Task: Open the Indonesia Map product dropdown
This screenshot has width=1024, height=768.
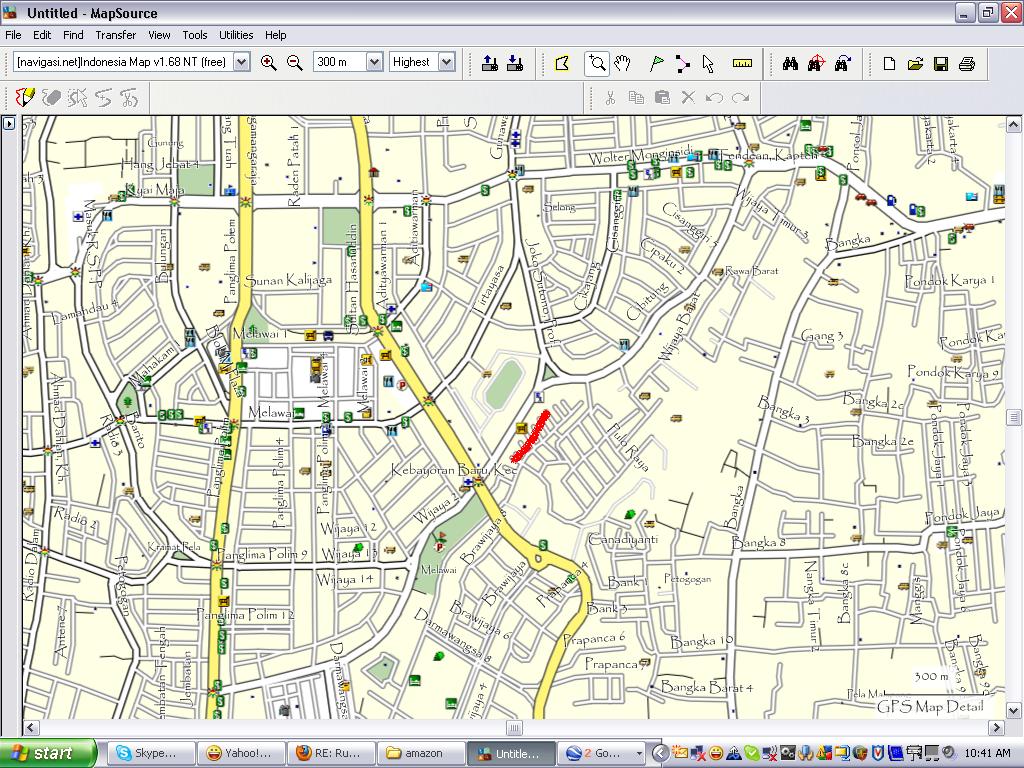Action: (240, 62)
